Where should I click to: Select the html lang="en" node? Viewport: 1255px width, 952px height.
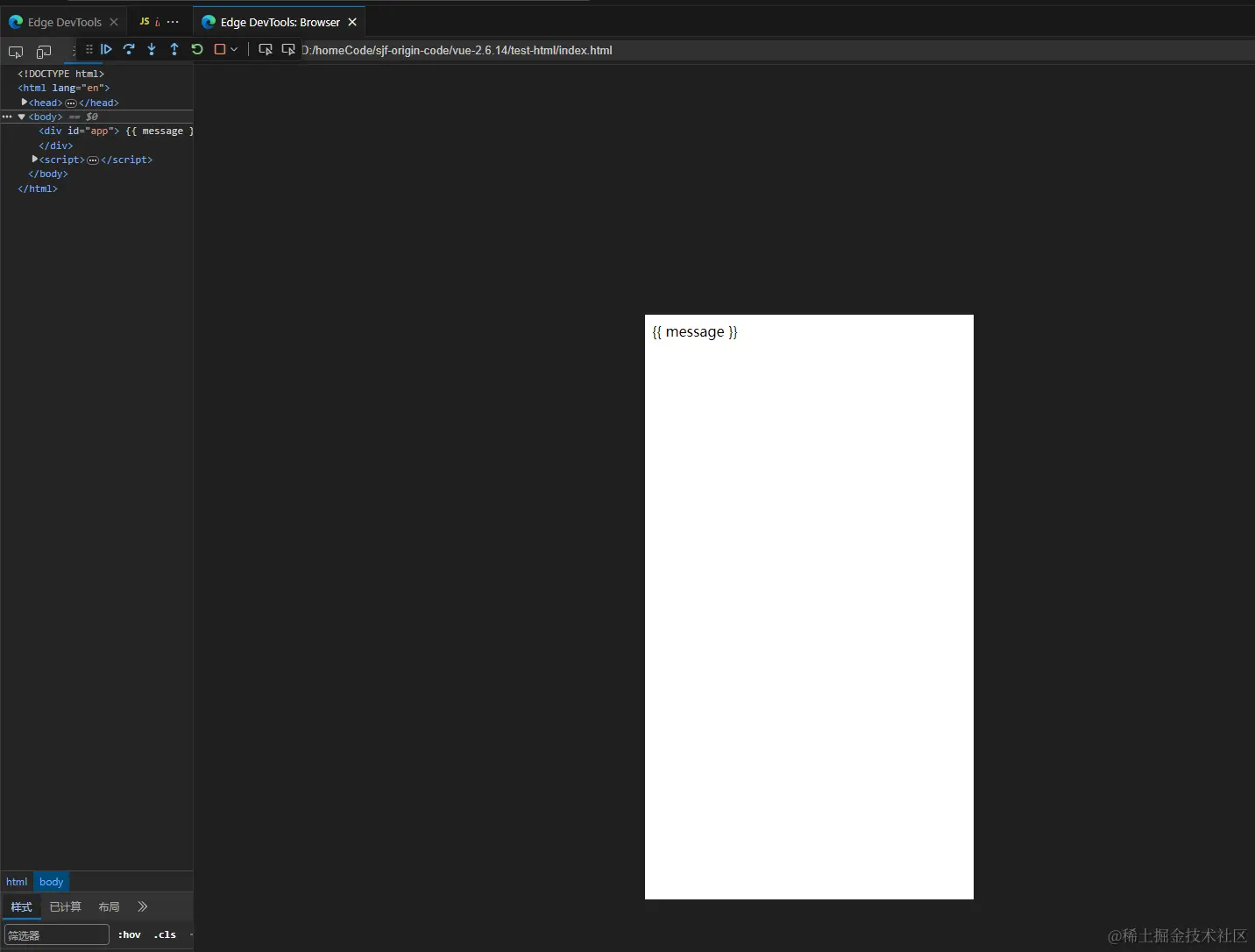pos(64,88)
